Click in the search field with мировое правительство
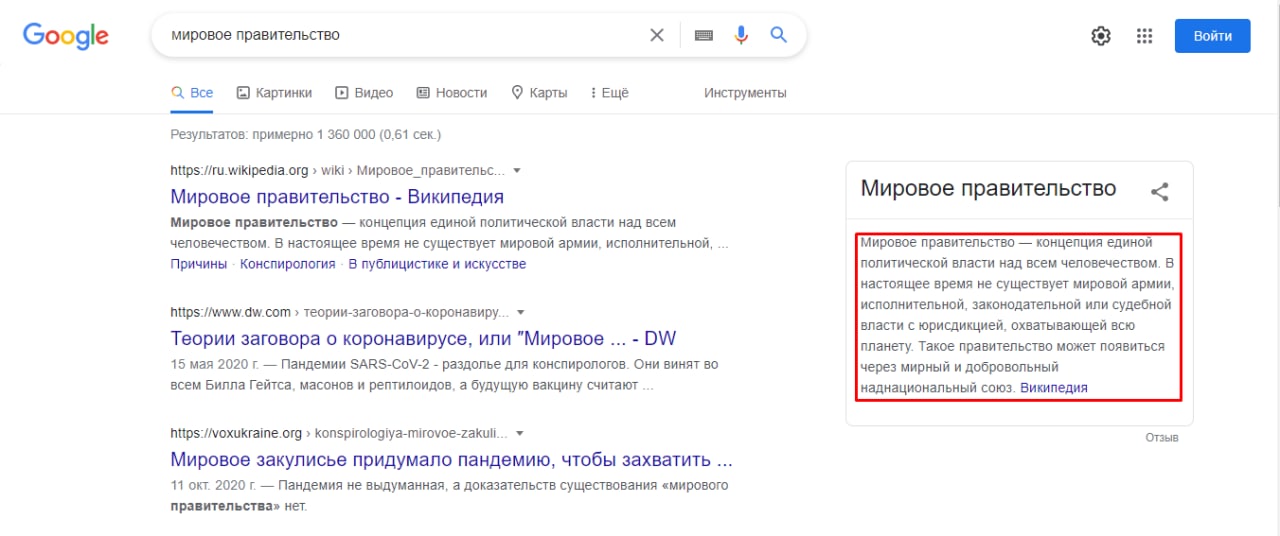This screenshot has width=1280, height=536. pos(400,35)
